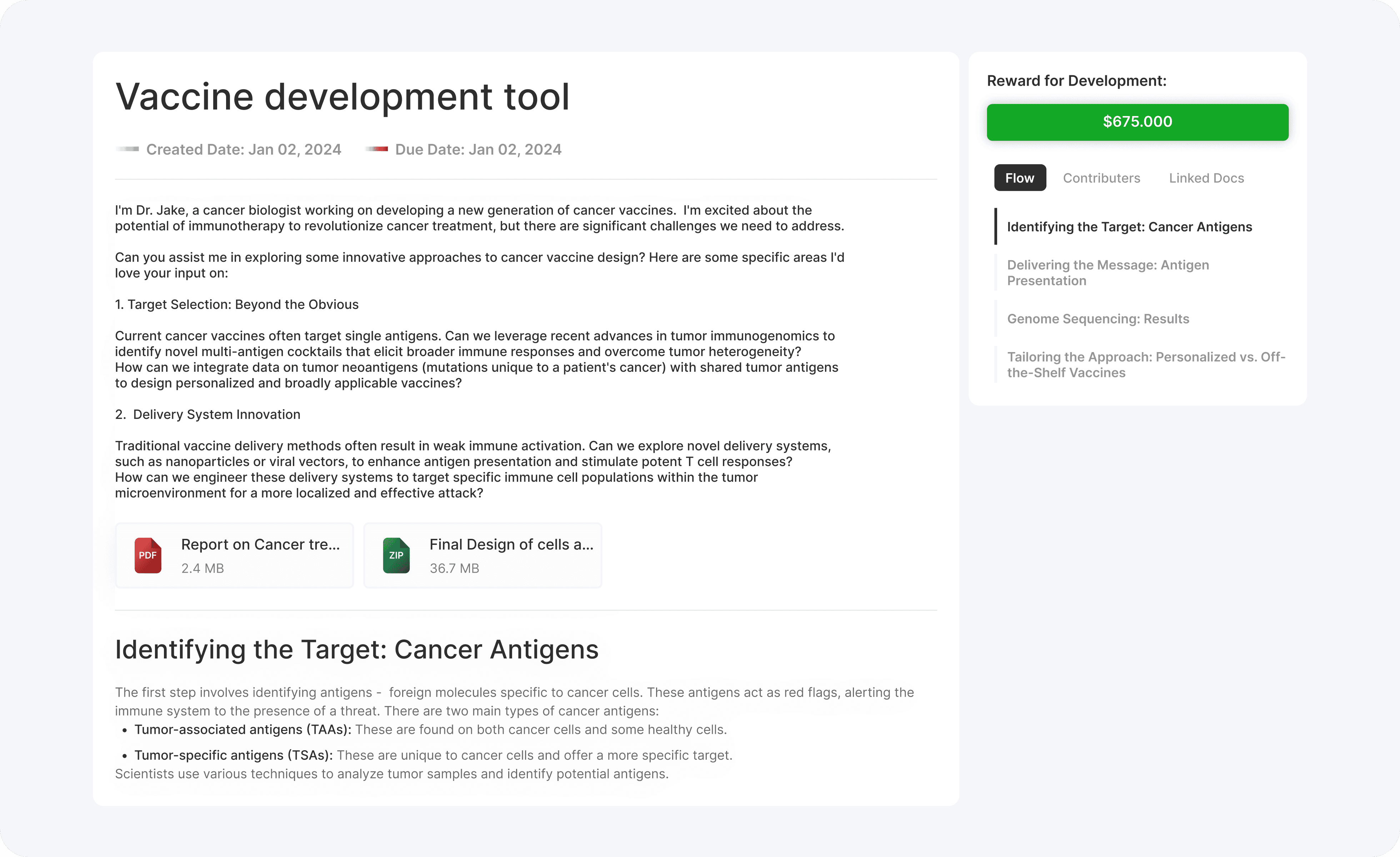Select Tailoring the Approach flow step
Viewport: 1400px width, 857px height.
(1145, 365)
